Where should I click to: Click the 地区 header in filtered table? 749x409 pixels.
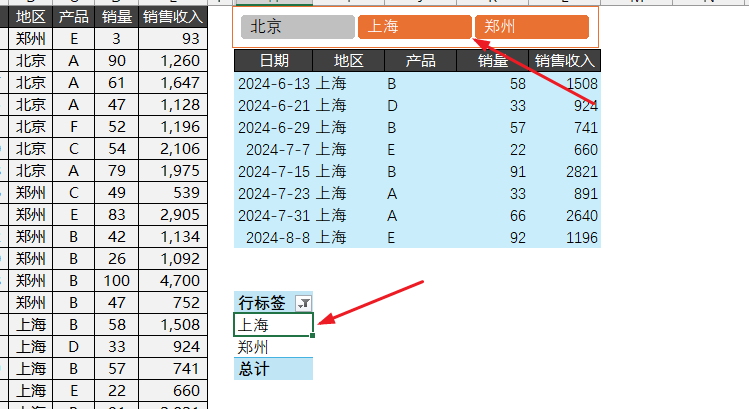coord(349,61)
